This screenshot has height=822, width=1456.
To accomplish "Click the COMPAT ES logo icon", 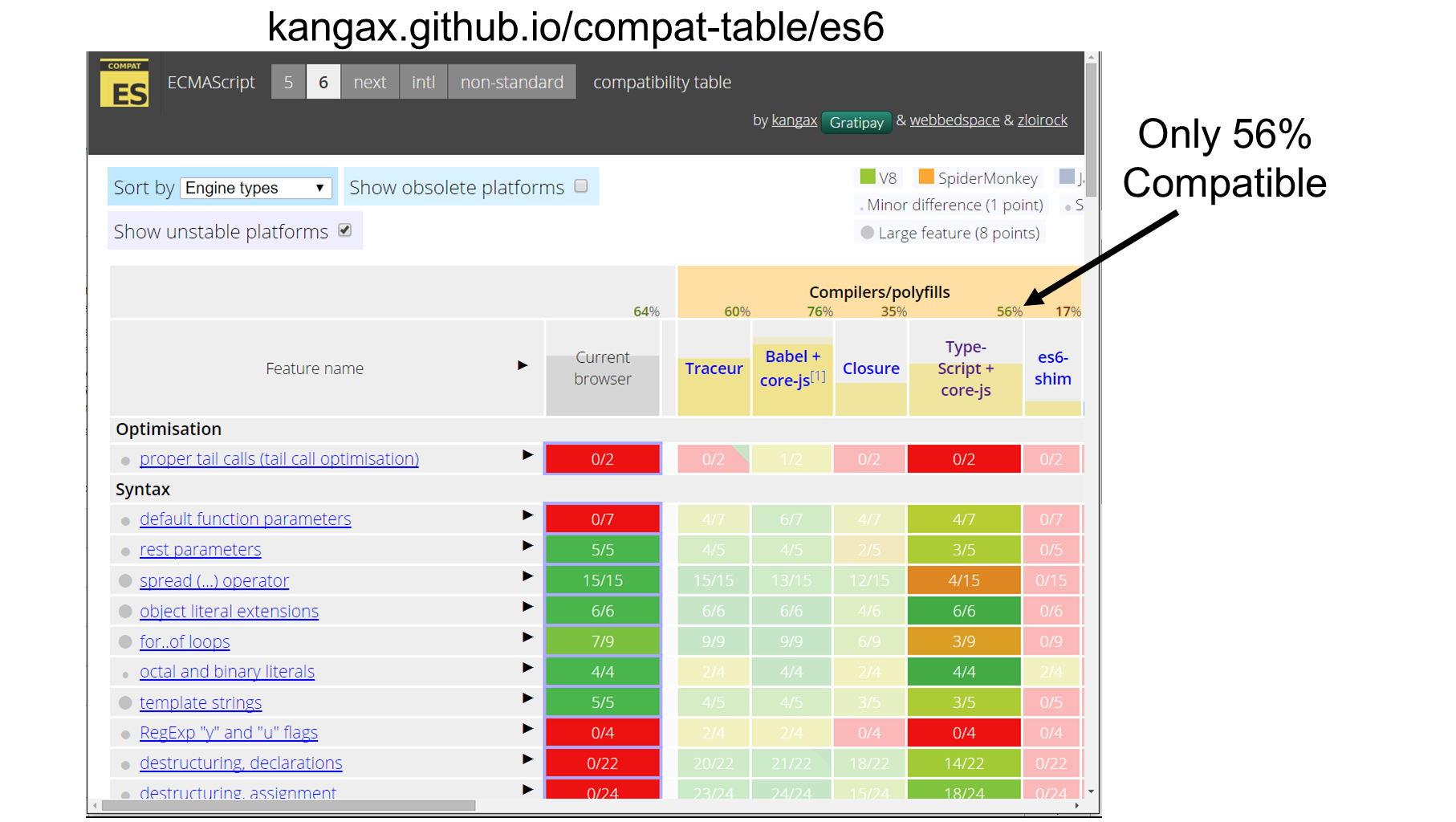I will click(124, 82).
